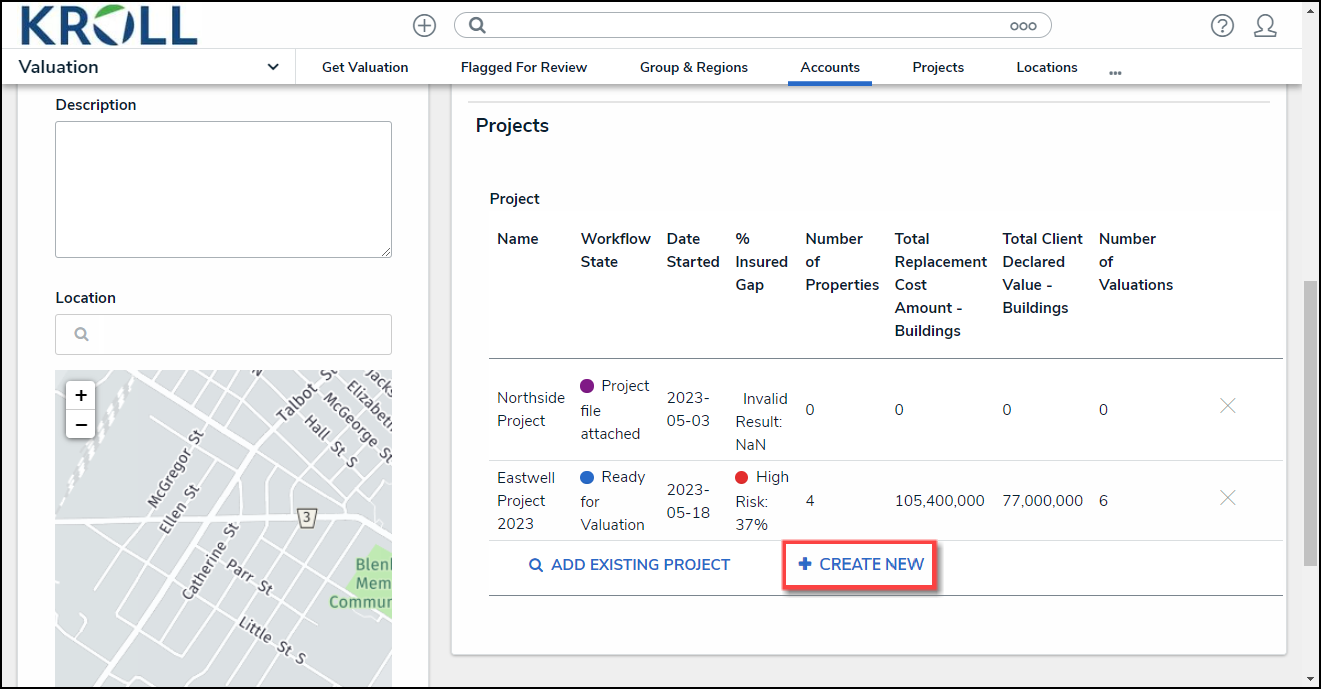Open the help question mark icon
The image size is (1321, 689).
point(1222,26)
